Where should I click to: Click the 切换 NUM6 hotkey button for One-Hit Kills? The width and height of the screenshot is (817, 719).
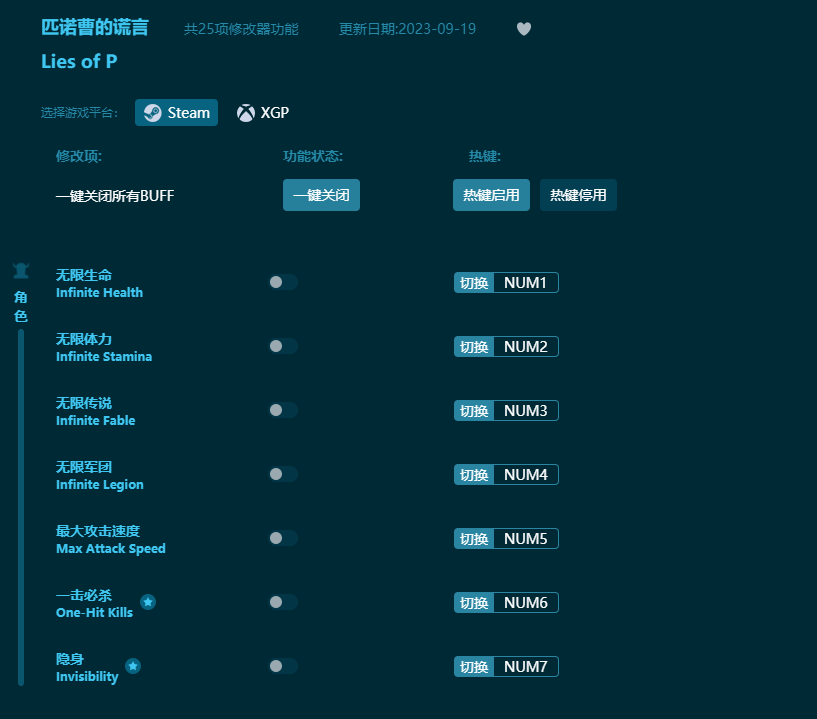(x=506, y=602)
